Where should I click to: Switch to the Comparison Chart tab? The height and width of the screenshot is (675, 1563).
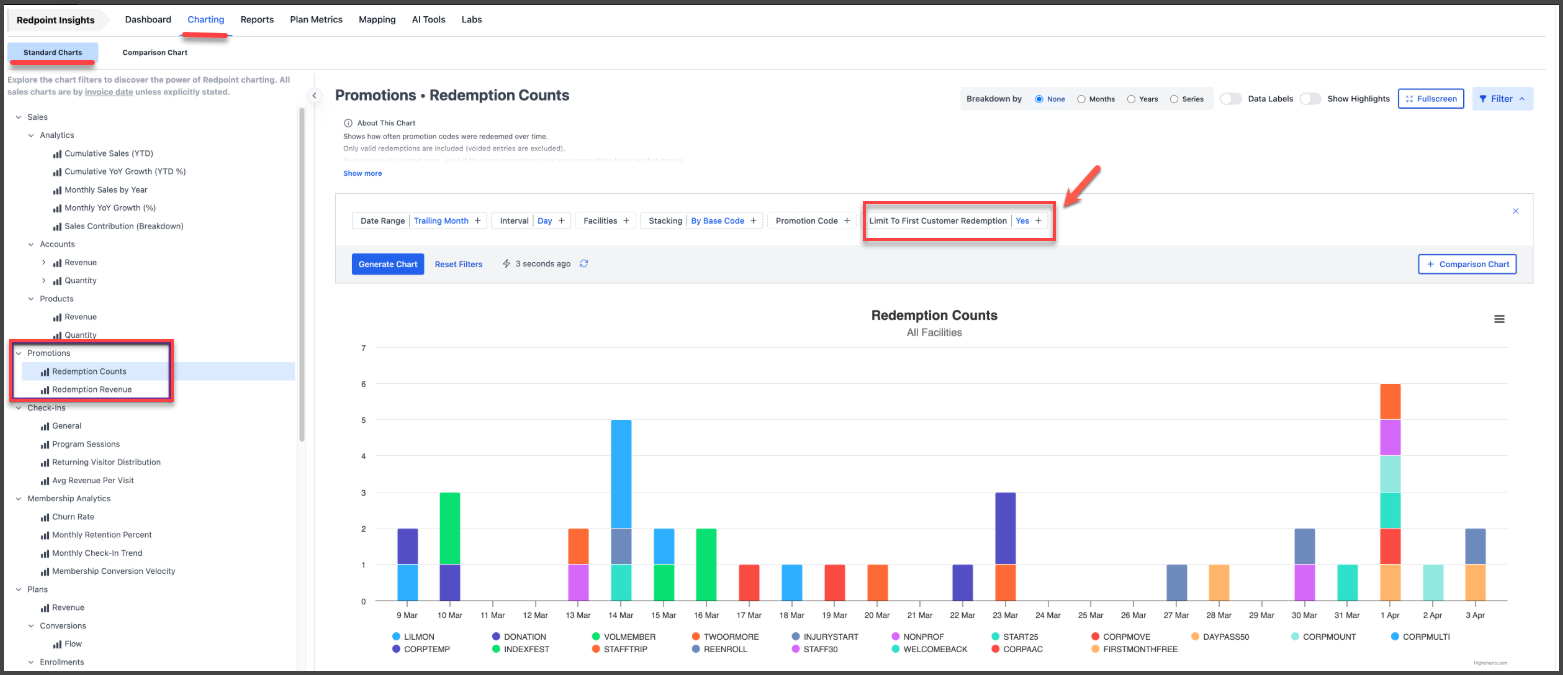tap(155, 52)
